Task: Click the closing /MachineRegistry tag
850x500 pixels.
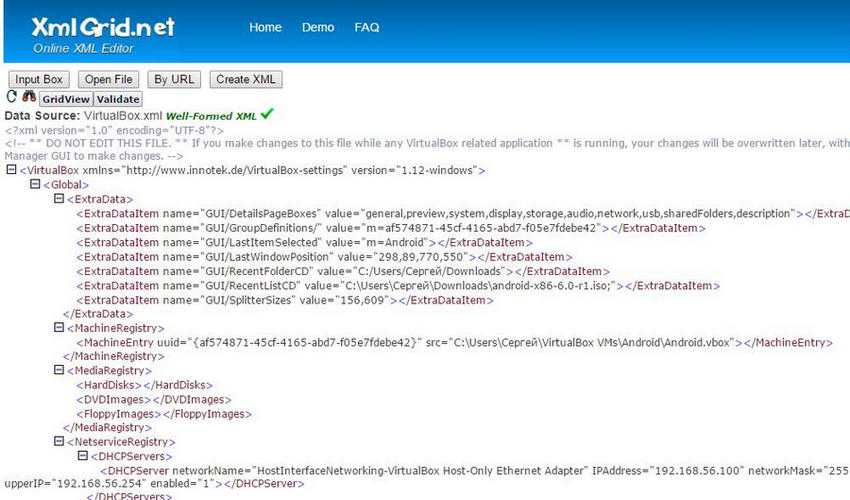Action: pos(114,356)
